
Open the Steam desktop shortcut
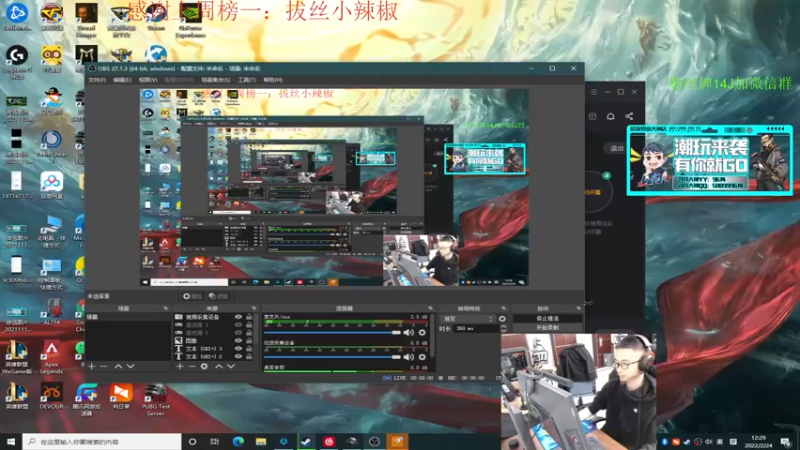156,17
